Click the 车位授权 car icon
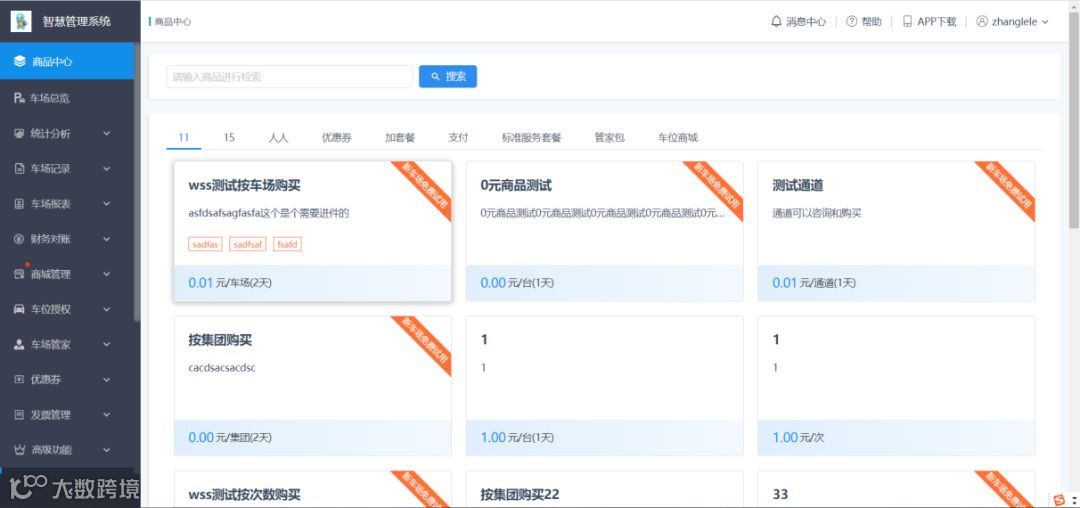 (x=19, y=309)
